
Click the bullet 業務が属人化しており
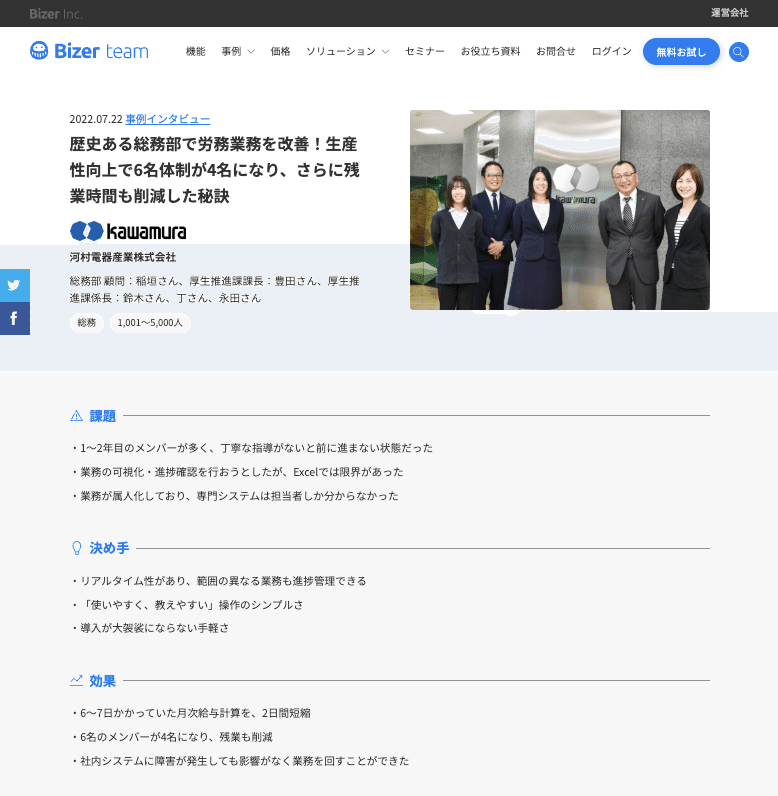[x=234, y=495]
